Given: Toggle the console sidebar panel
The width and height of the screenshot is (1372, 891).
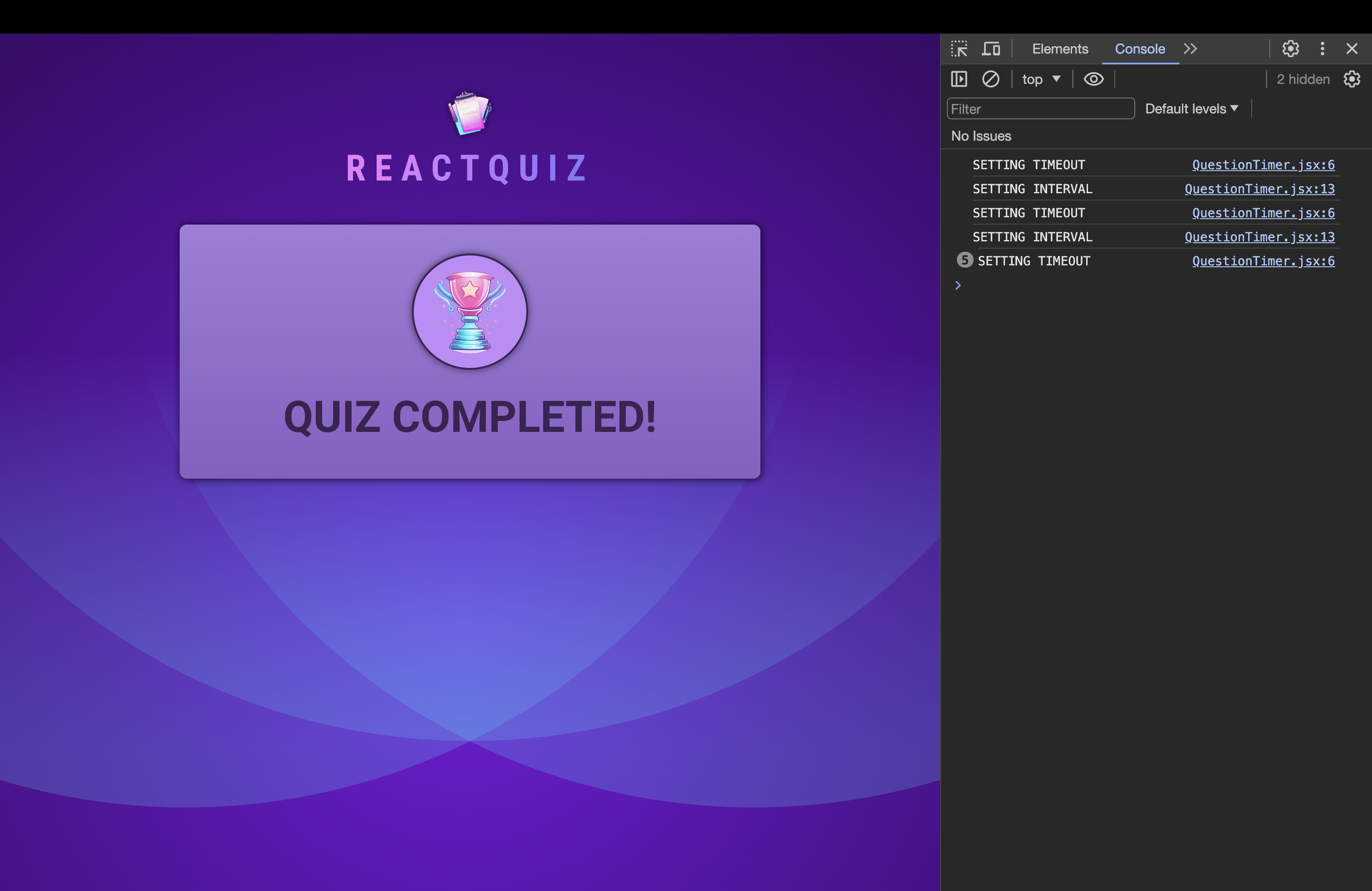Looking at the screenshot, I should [x=959, y=79].
